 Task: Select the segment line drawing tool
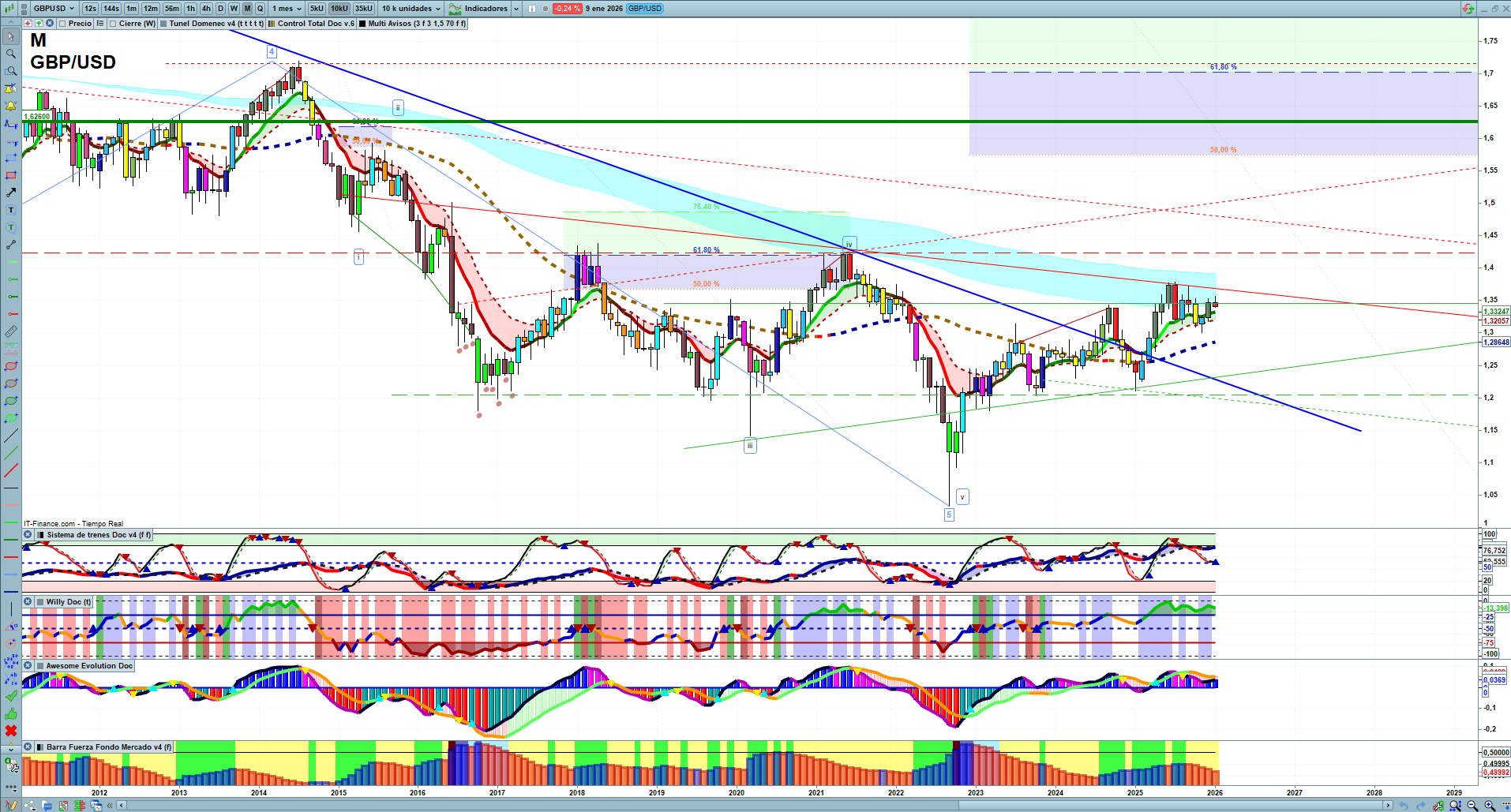[x=11, y=245]
